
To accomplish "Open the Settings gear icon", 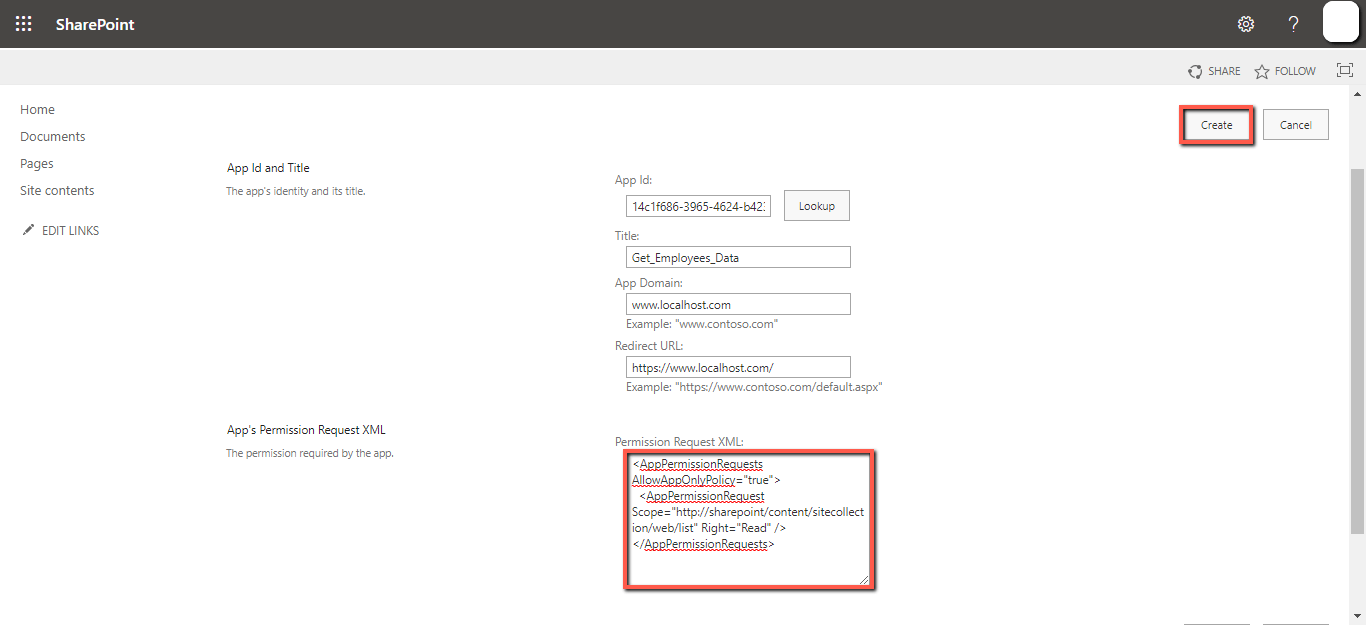I will click(x=1246, y=24).
